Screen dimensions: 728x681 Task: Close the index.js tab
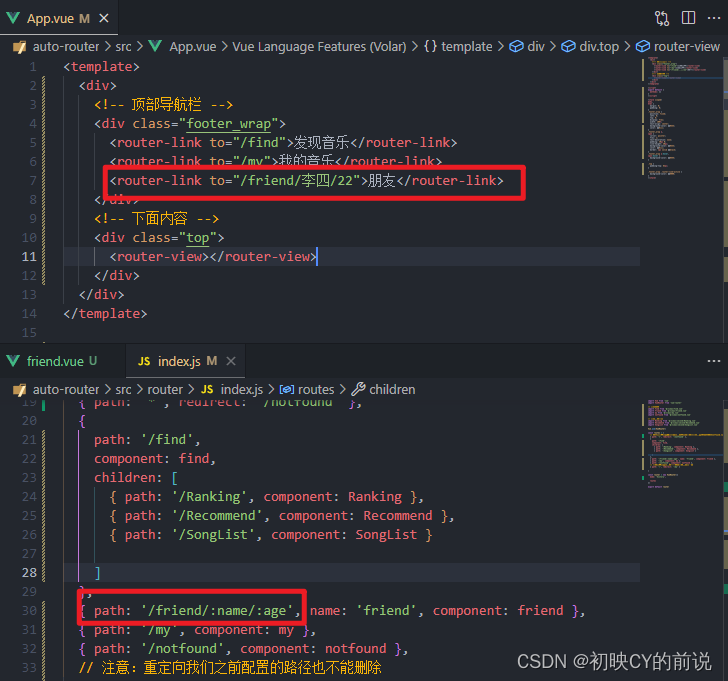coord(231,361)
